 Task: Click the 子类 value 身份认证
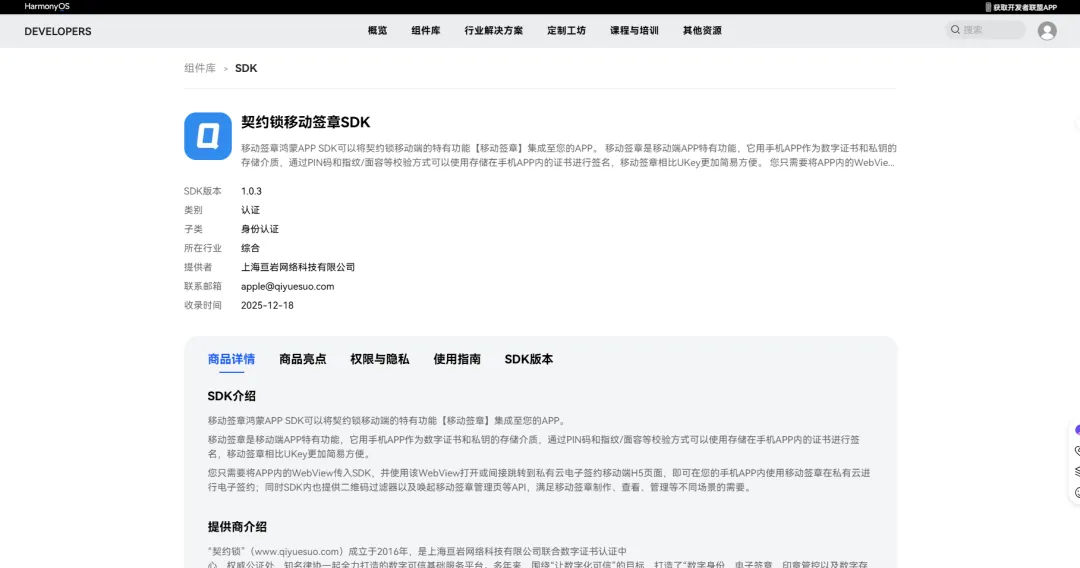click(260, 229)
